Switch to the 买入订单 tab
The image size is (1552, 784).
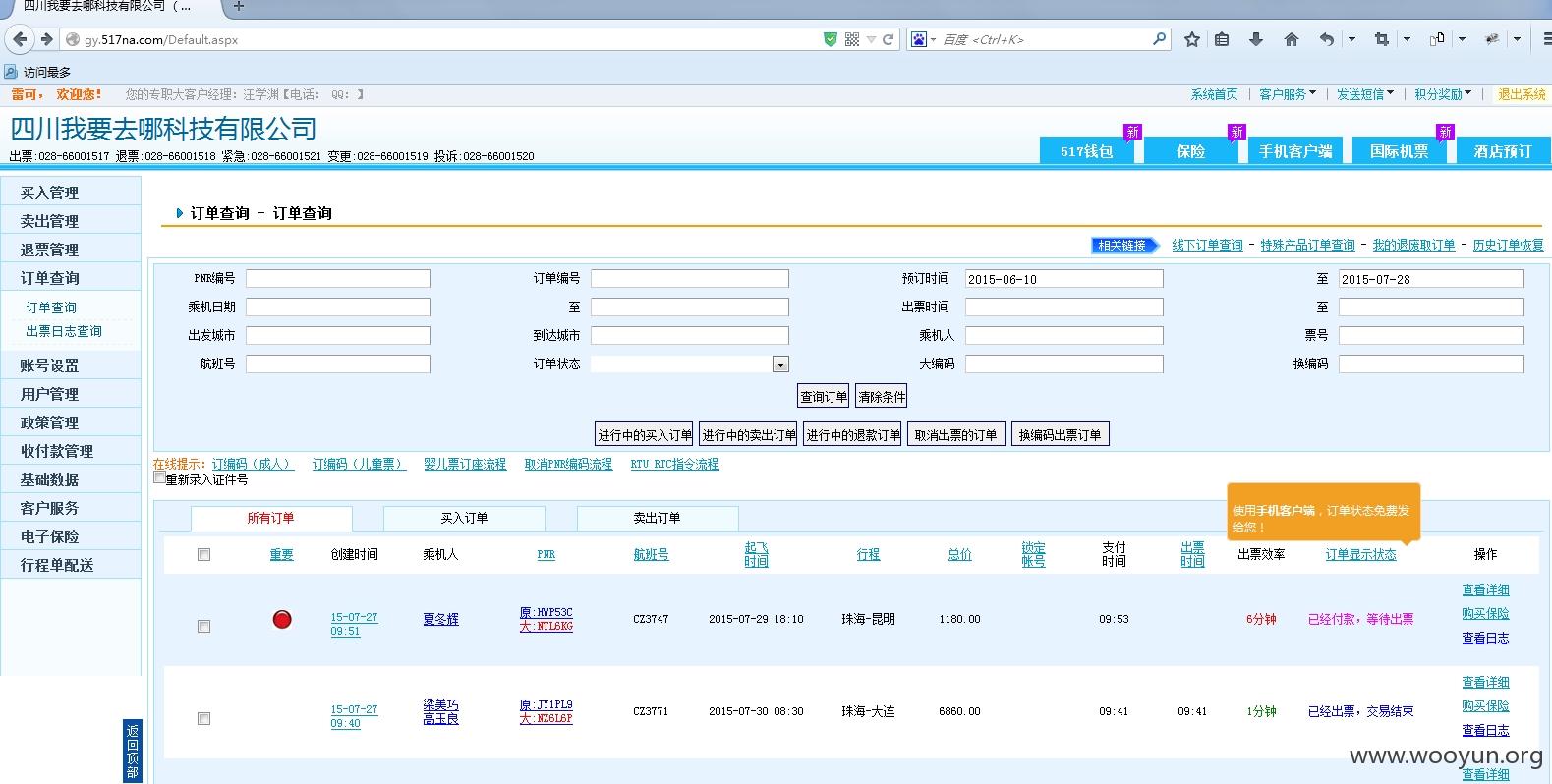464,518
